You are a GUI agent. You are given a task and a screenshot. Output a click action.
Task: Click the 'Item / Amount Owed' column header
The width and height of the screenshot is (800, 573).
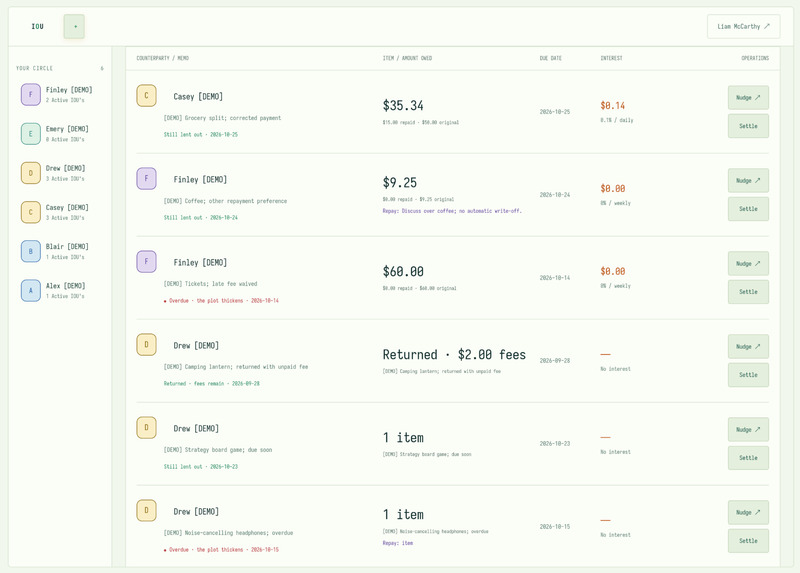[x=407, y=58]
